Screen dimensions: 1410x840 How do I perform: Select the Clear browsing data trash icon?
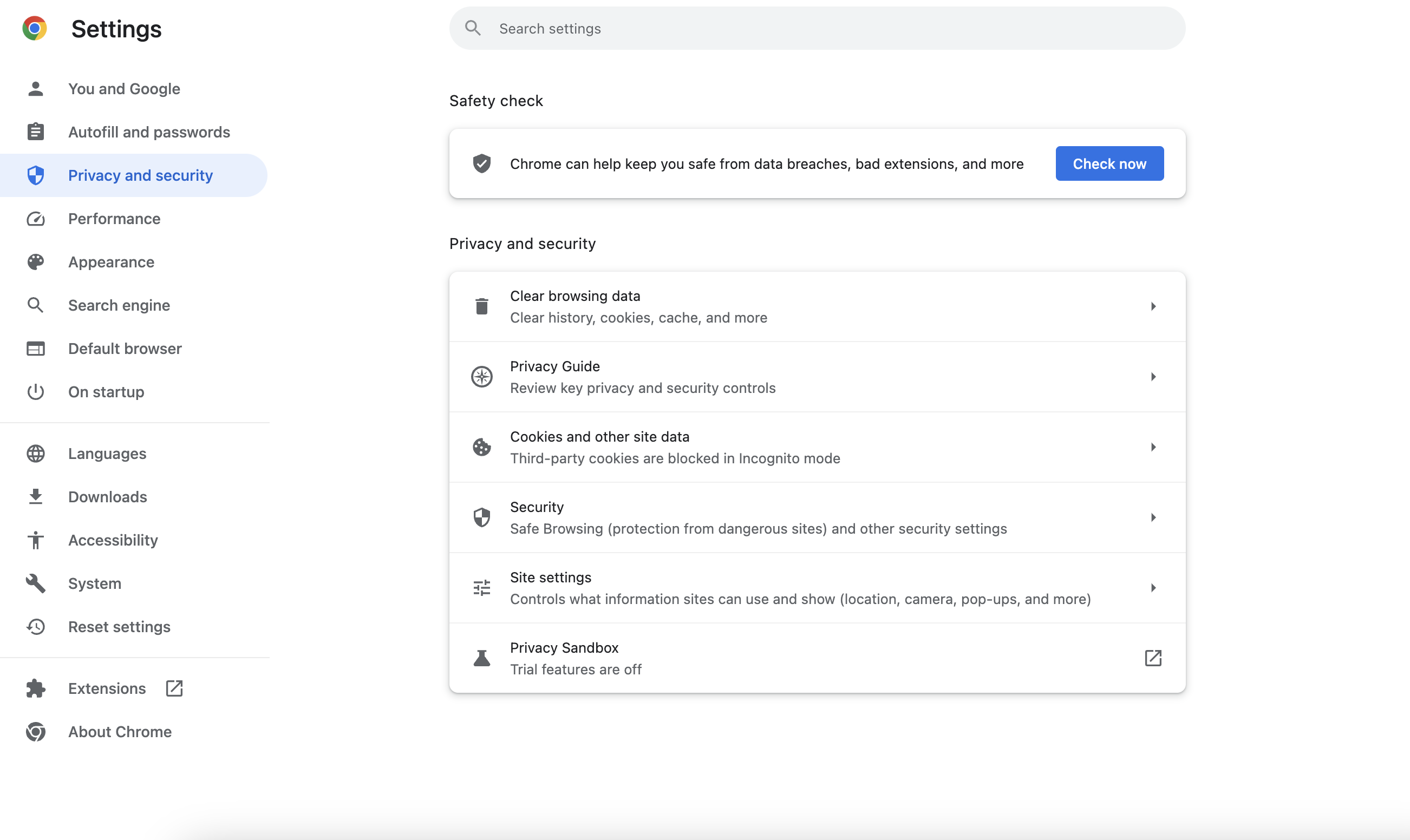pyautogui.click(x=481, y=306)
